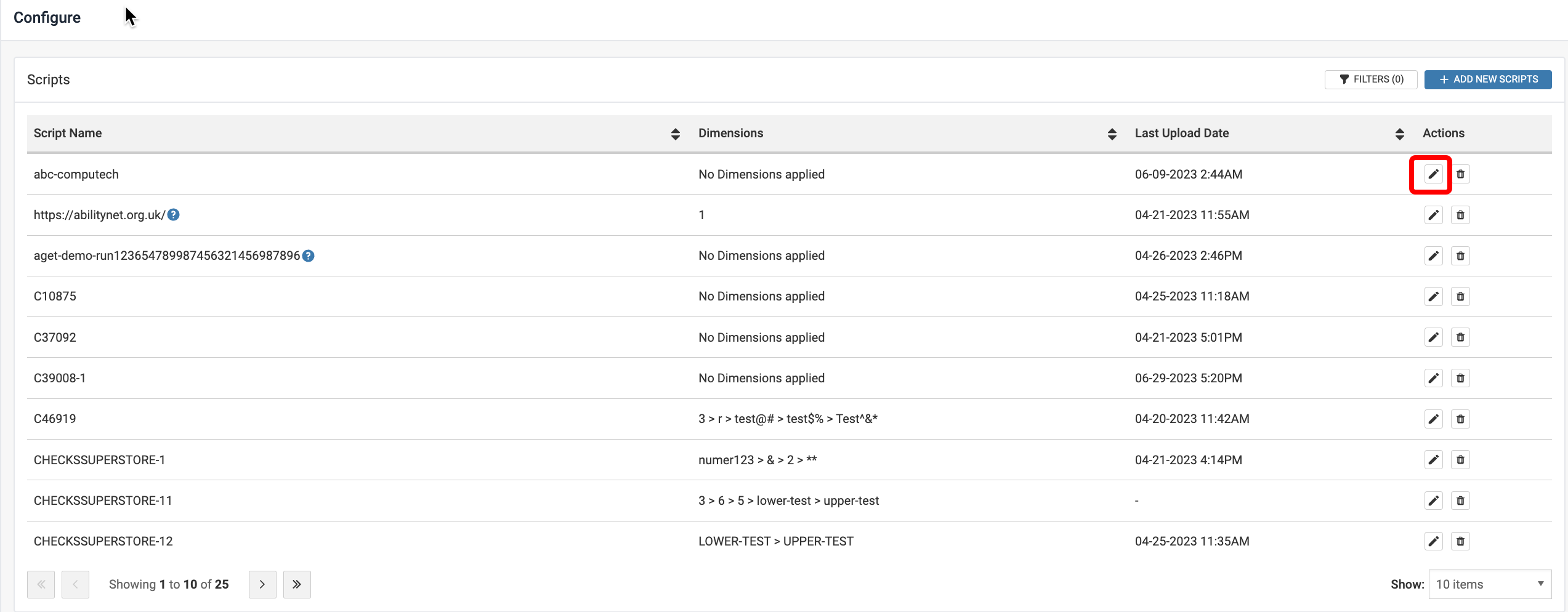1568x612 pixels.
Task: Jump to last page of scripts
Action: click(x=297, y=584)
